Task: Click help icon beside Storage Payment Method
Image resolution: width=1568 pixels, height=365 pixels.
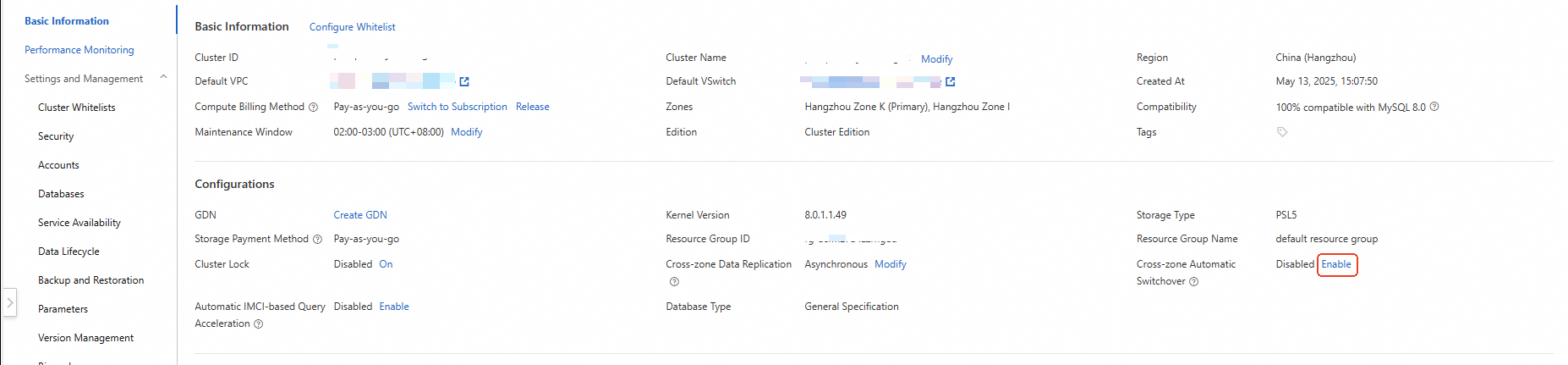Action: point(317,240)
